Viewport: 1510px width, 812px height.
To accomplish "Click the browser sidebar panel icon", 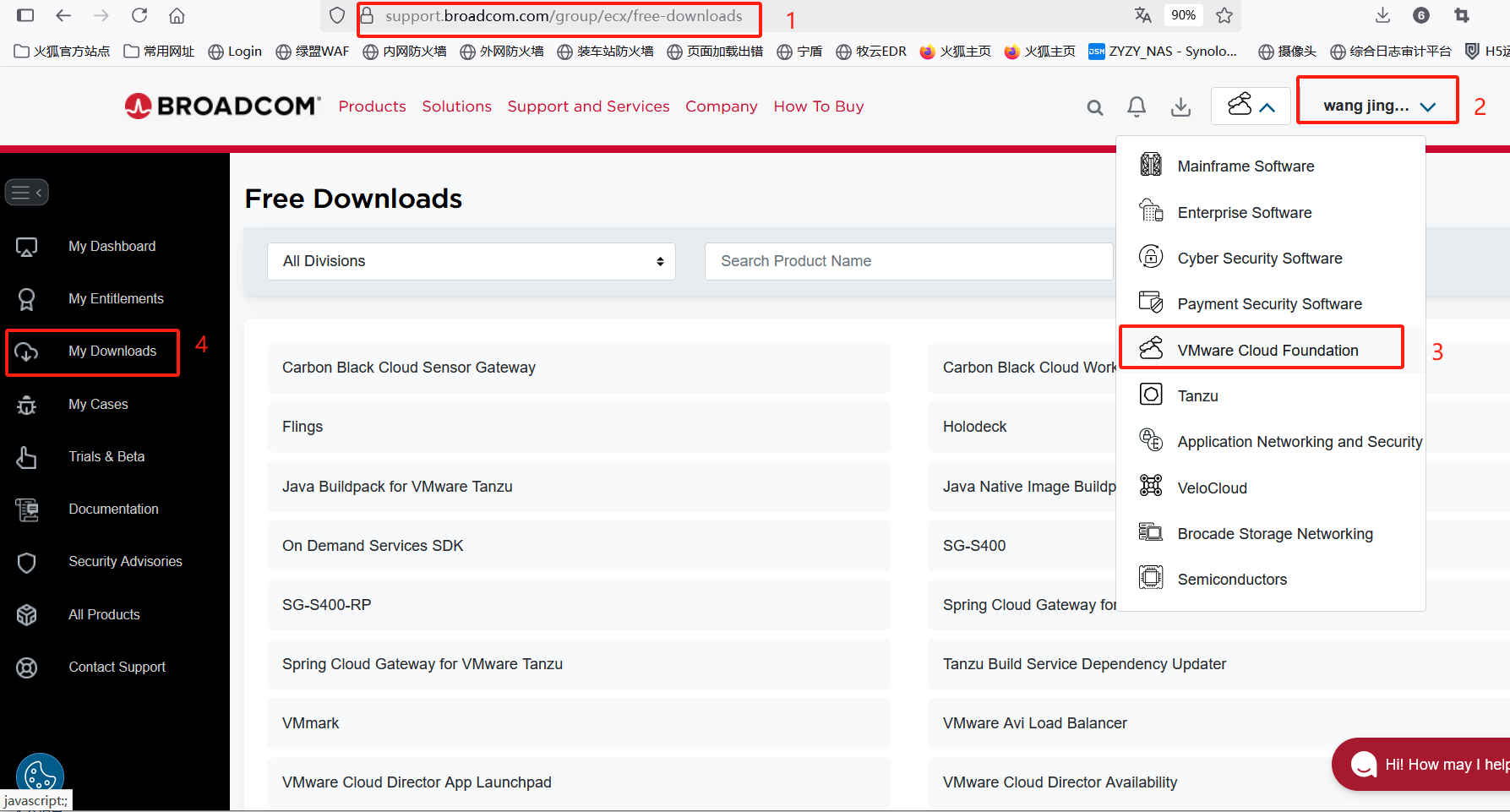I will pos(25,15).
